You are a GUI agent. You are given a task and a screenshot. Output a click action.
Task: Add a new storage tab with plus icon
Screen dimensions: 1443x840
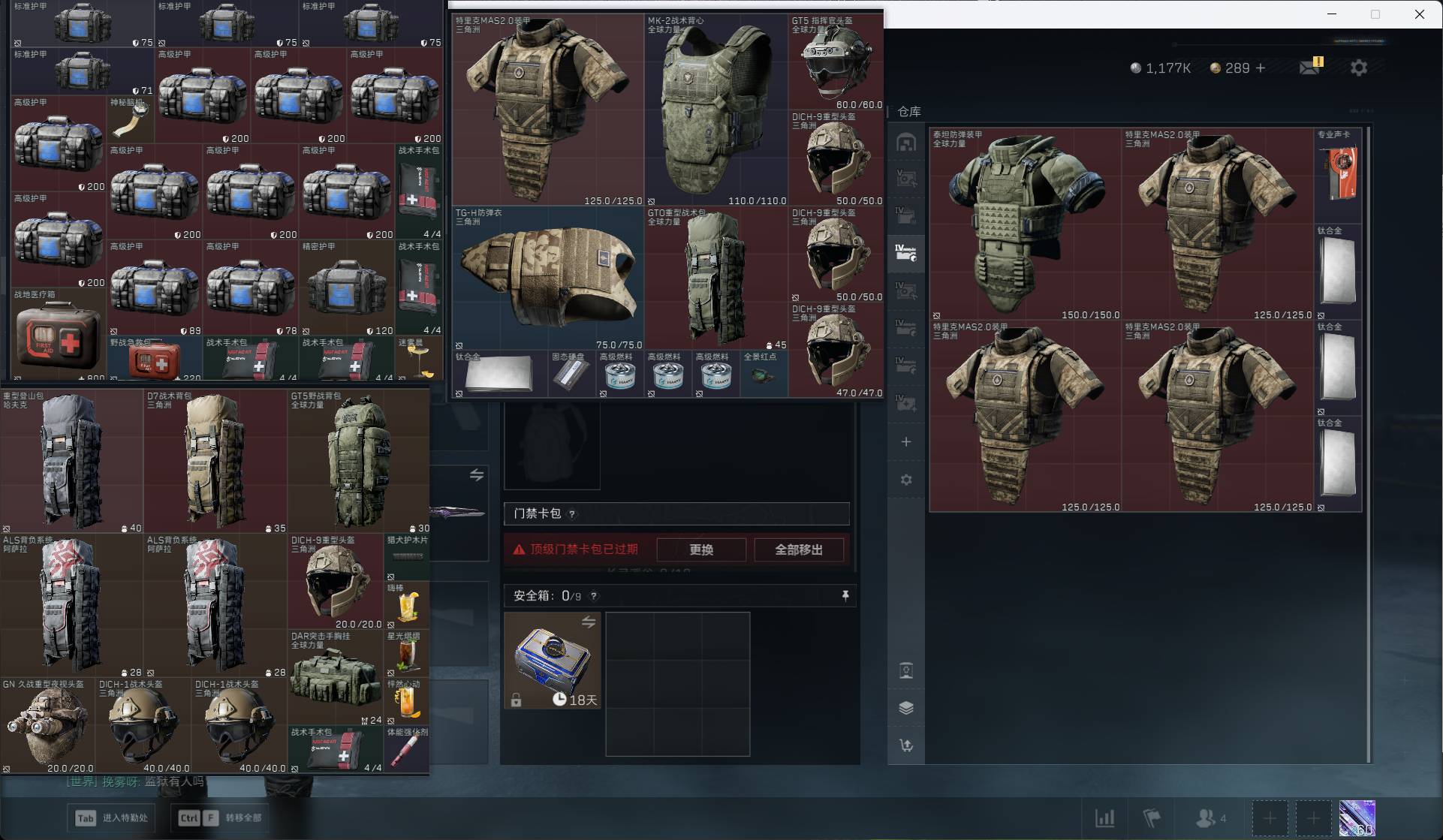(906, 441)
